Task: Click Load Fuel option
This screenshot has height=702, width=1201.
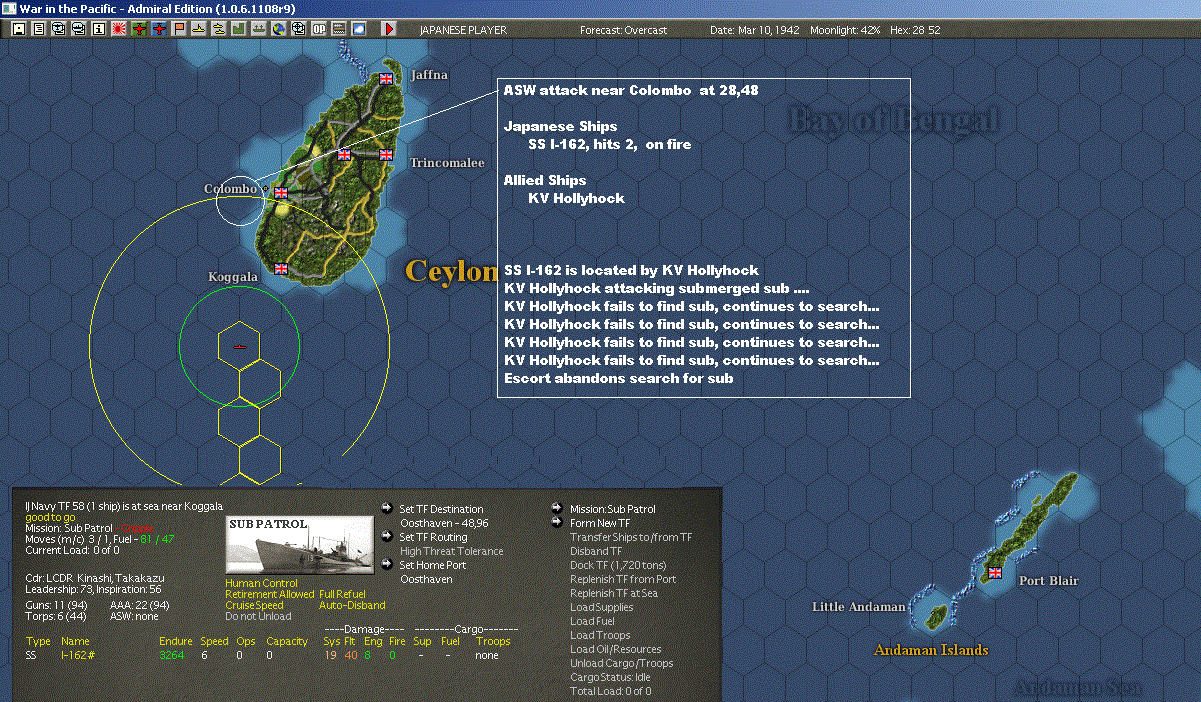Action: (591, 621)
